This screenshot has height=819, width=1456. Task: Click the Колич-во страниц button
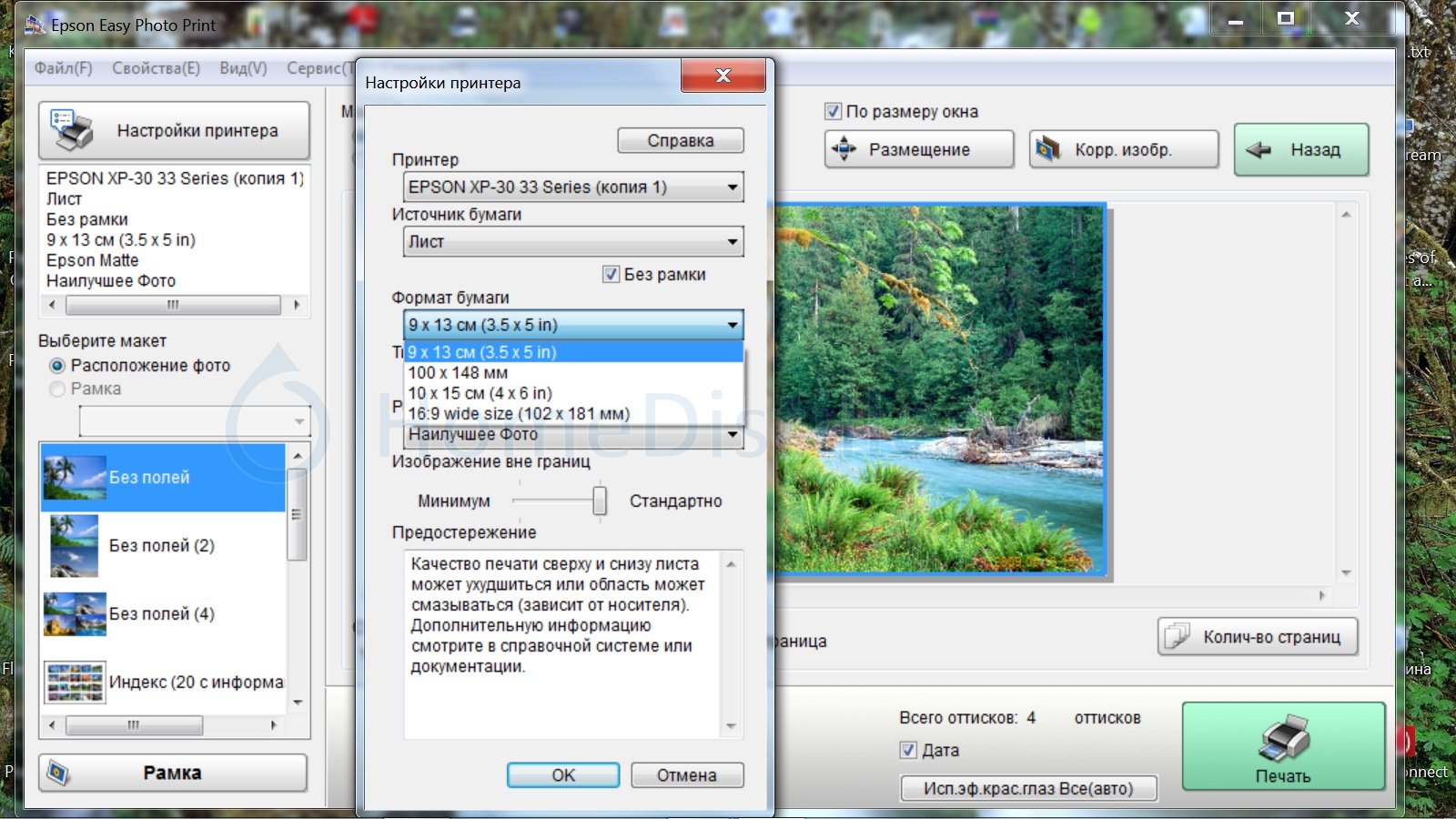pyautogui.click(x=1258, y=637)
